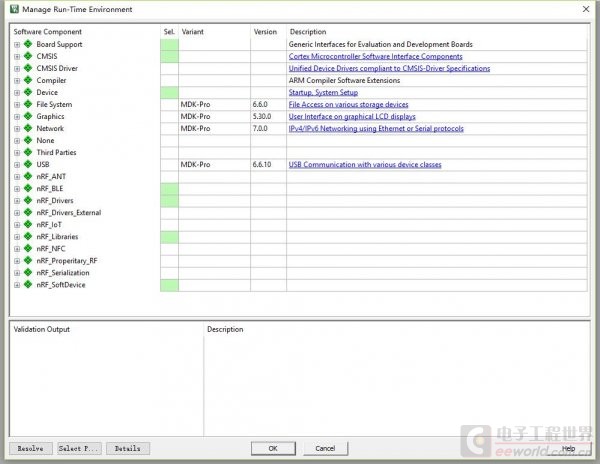The width and height of the screenshot is (600, 464).
Task: Expand the Device tree node
Action: (x=17, y=93)
